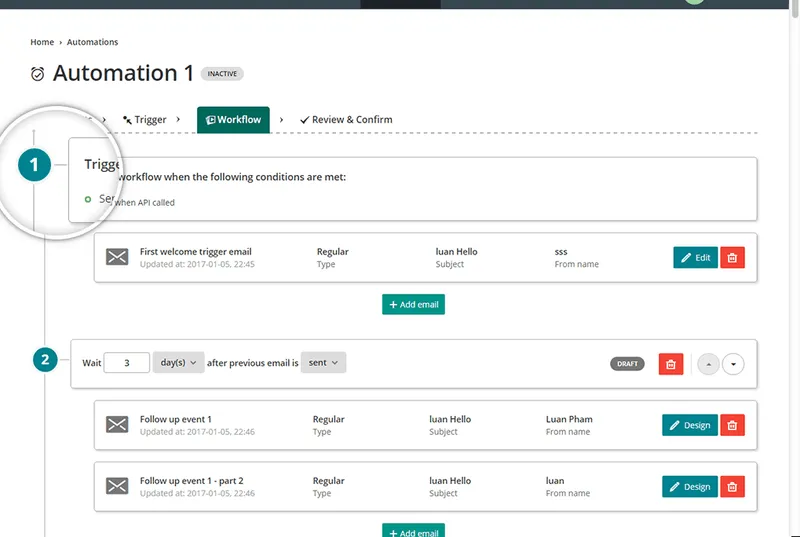Delete the wait step using red trash icon
800x537 pixels.
(671, 364)
